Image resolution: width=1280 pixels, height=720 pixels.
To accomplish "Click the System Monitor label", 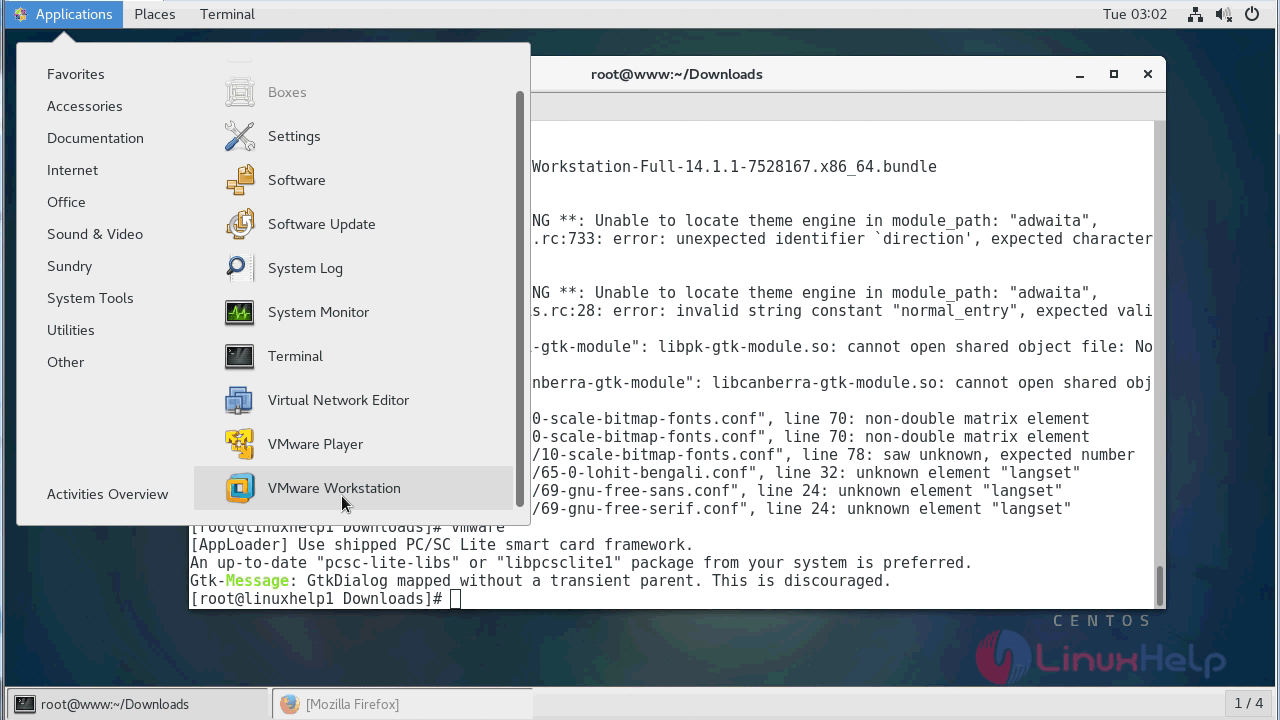I will (318, 312).
